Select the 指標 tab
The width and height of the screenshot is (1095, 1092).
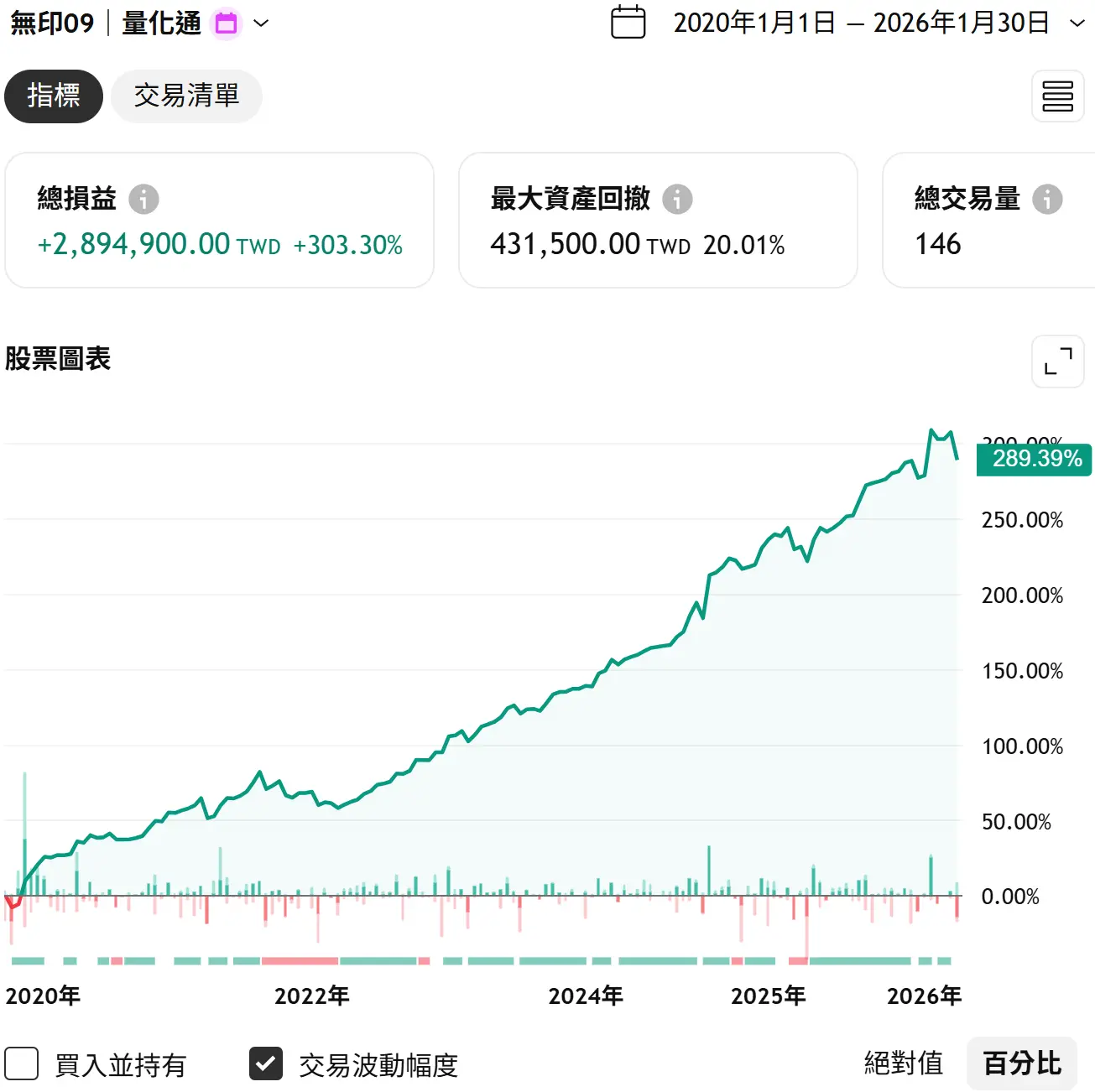(54, 96)
